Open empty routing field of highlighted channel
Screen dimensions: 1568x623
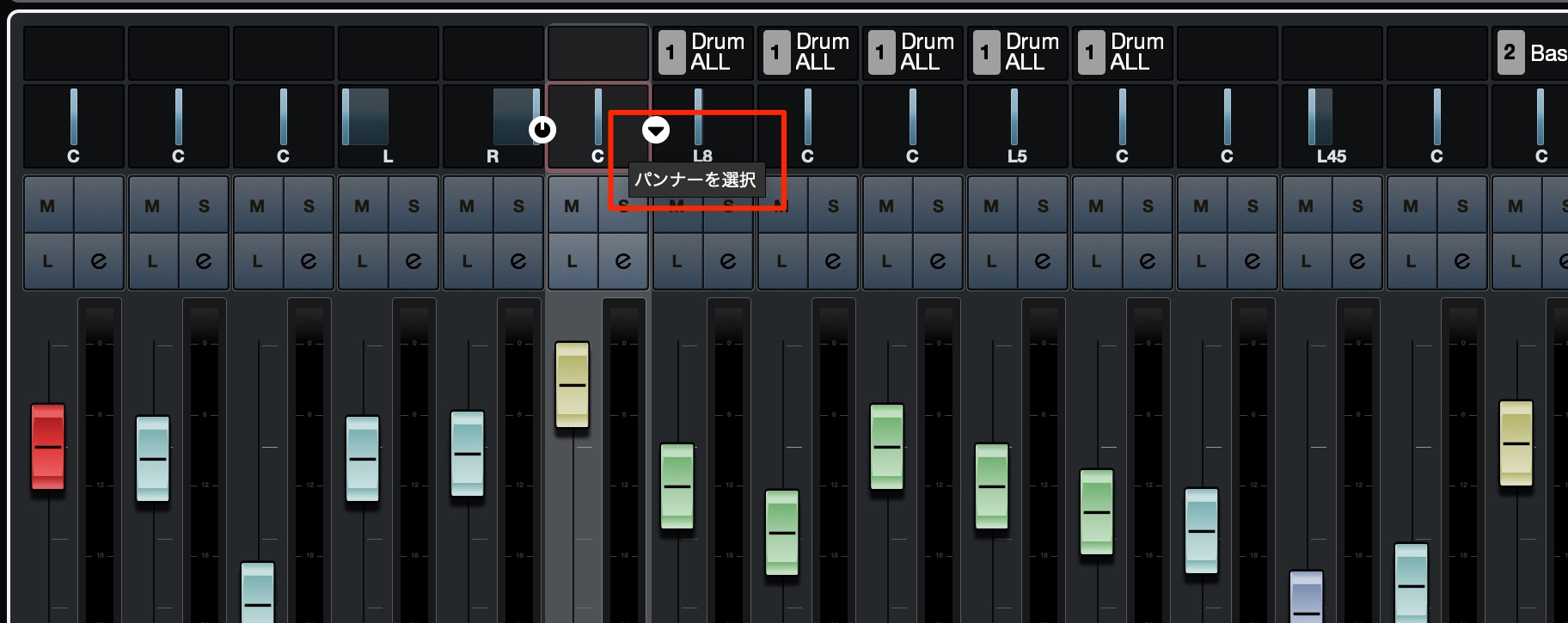click(x=598, y=52)
